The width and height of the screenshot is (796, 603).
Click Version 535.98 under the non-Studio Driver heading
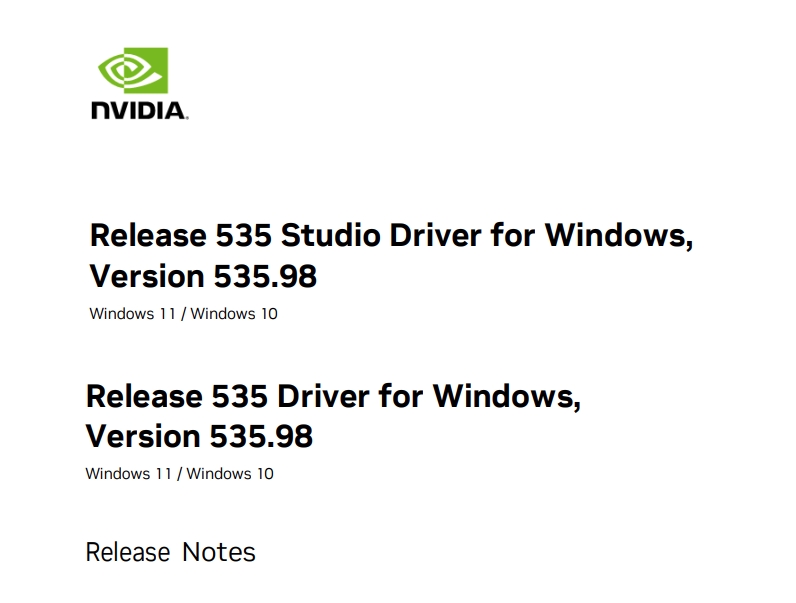click(199, 437)
